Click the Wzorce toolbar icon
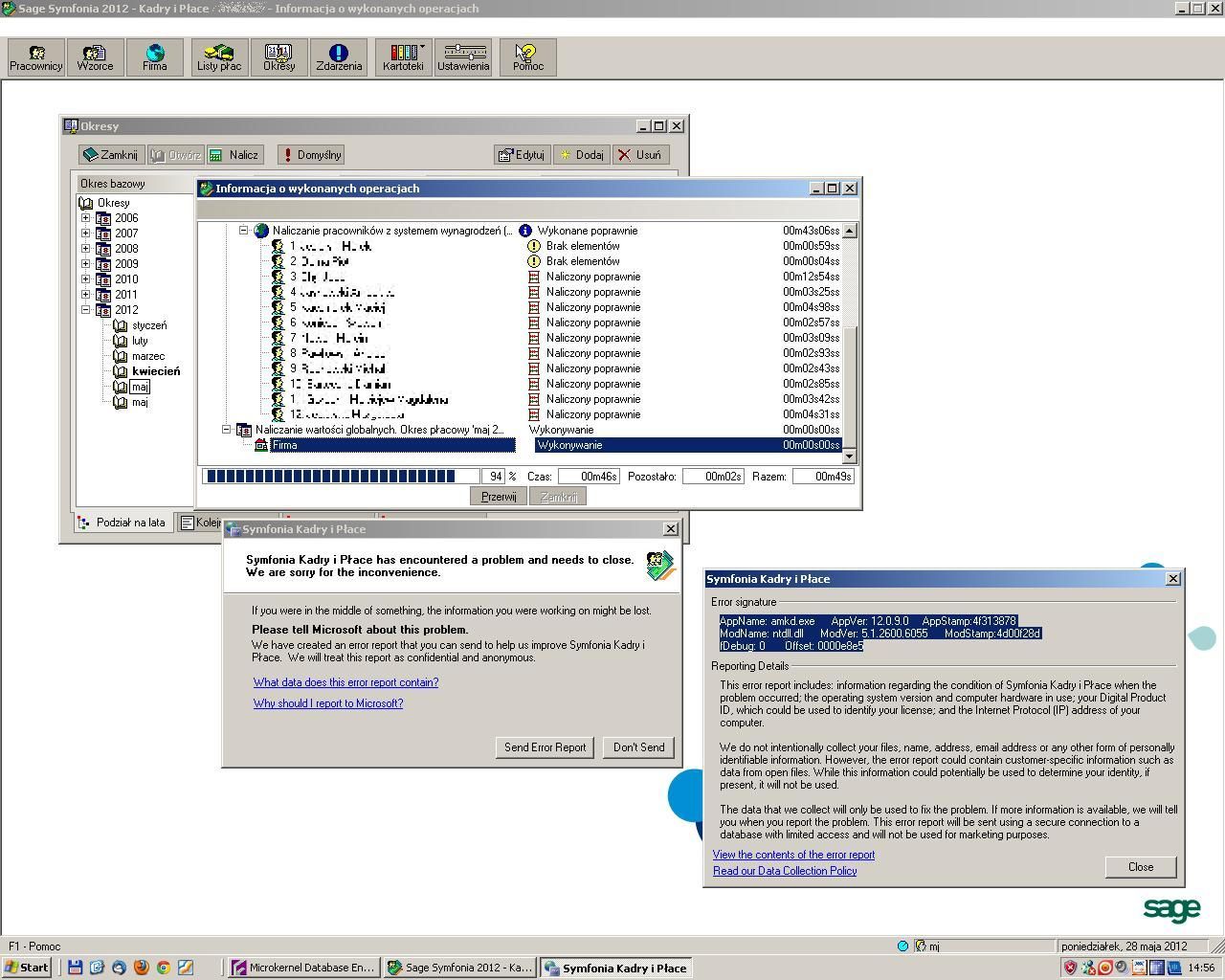 pyautogui.click(x=95, y=57)
